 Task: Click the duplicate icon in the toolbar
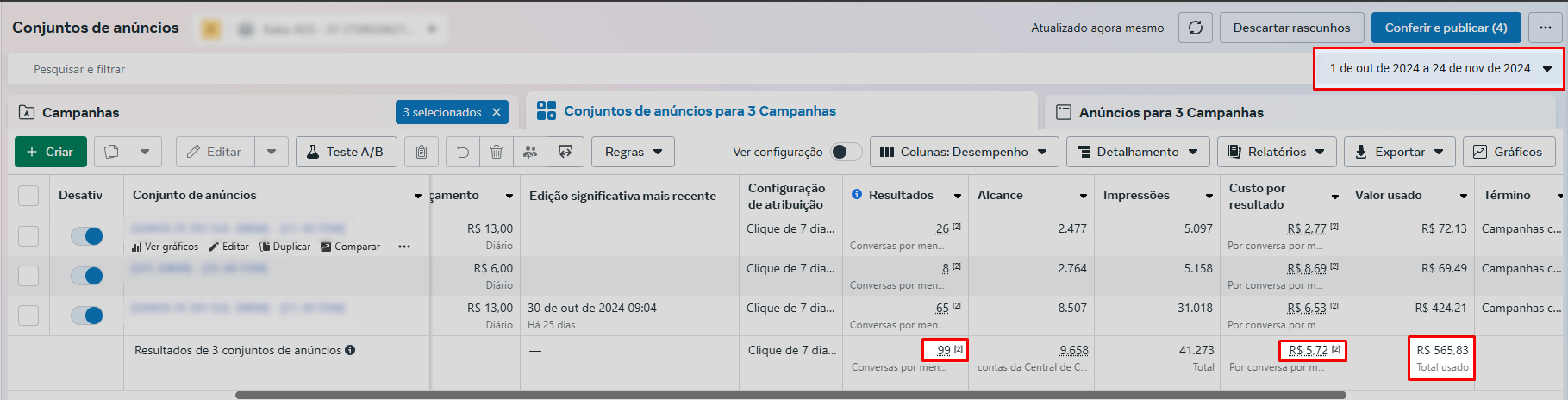[111, 152]
